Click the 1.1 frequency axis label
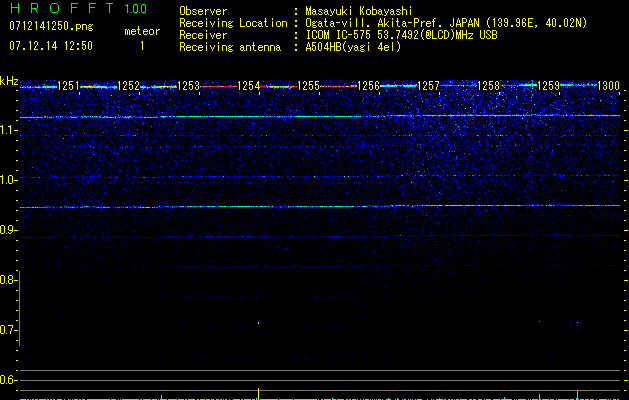Screen dimensions: 629x400 8,130
